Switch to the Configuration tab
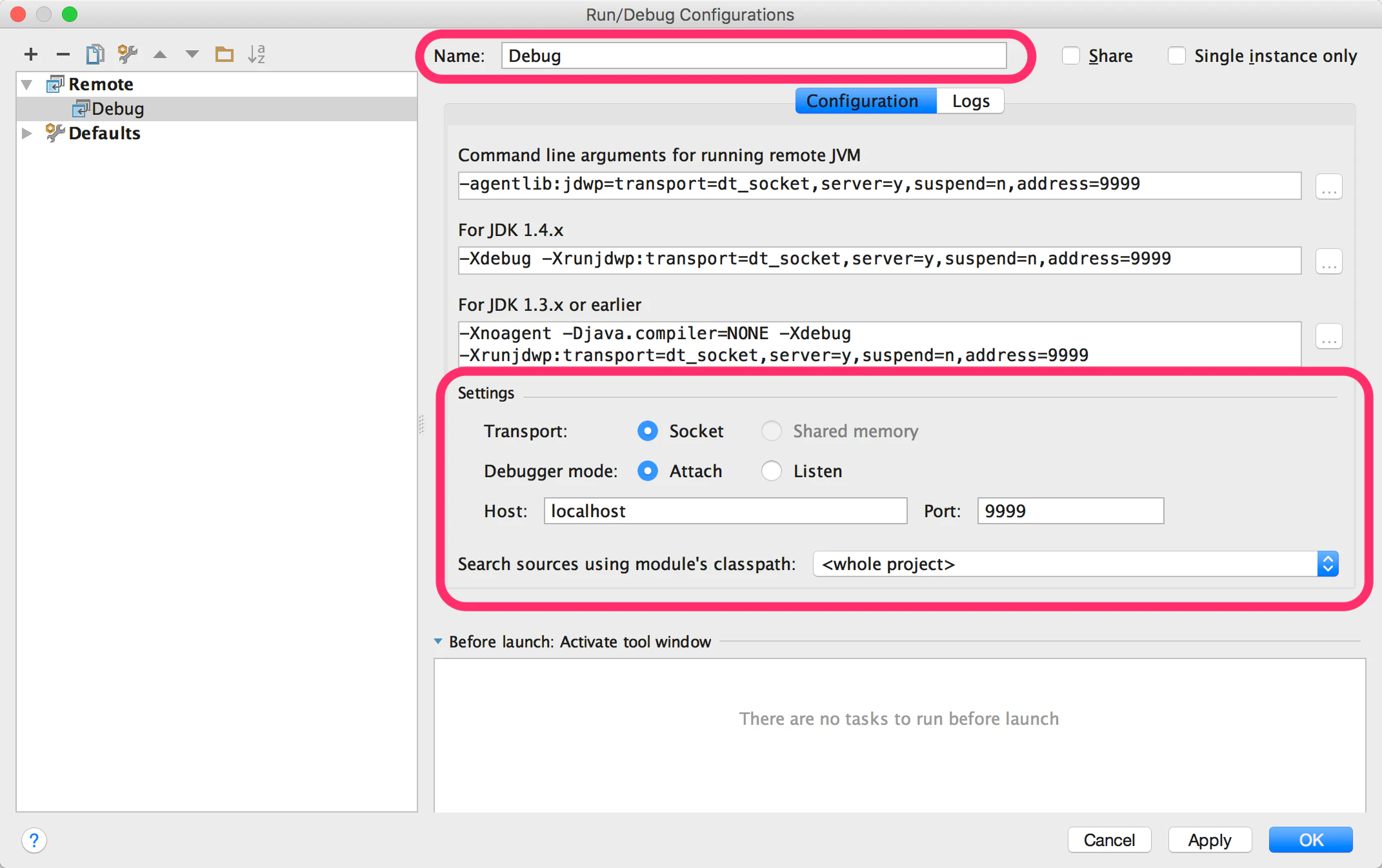Image resolution: width=1382 pixels, height=868 pixels. (x=865, y=101)
